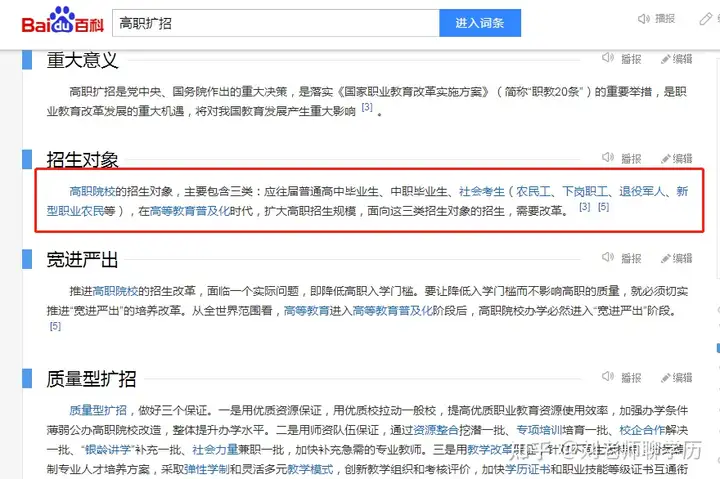Click the 进入词条 button
The width and height of the screenshot is (720, 479).
point(480,23)
